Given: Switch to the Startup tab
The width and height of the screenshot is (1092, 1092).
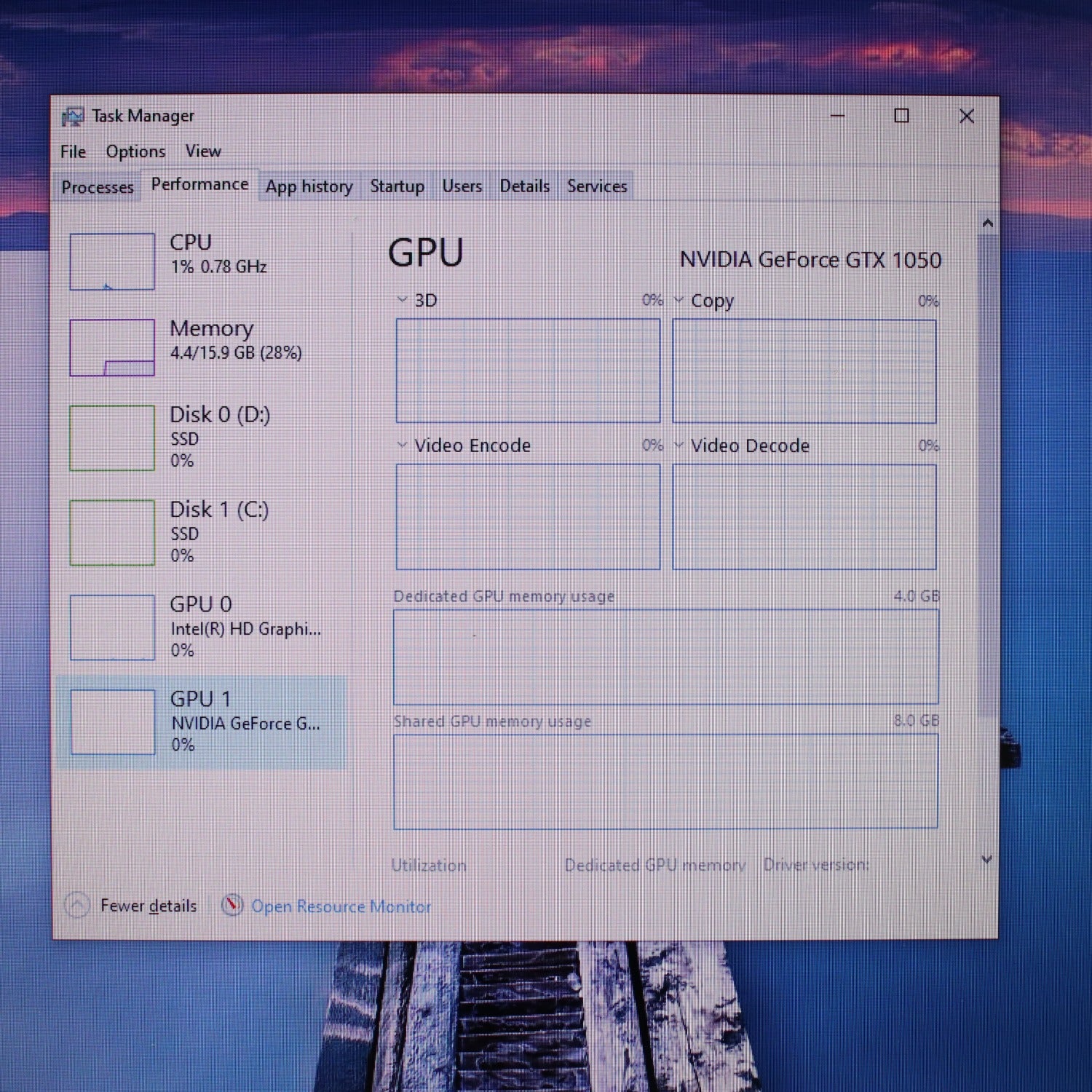Looking at the screenshot, I should coord(397,186).
